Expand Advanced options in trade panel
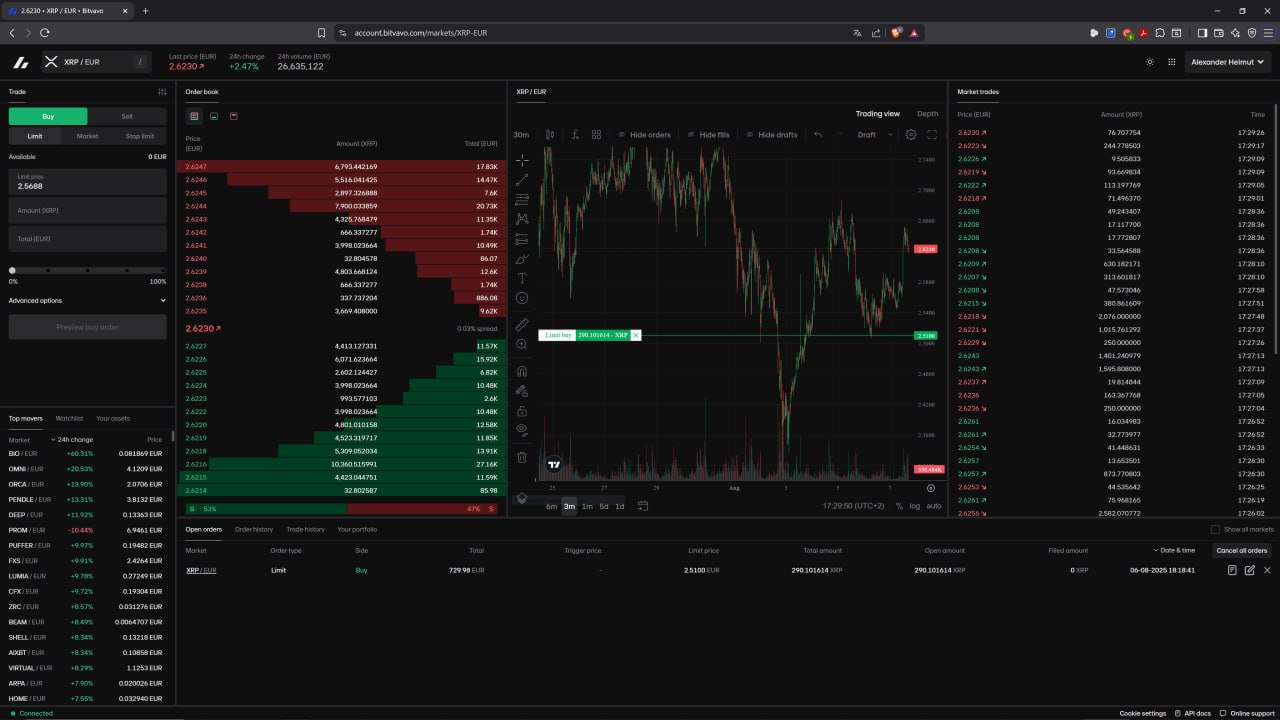Screen dimensions: 1280x720 click(87, 300)
